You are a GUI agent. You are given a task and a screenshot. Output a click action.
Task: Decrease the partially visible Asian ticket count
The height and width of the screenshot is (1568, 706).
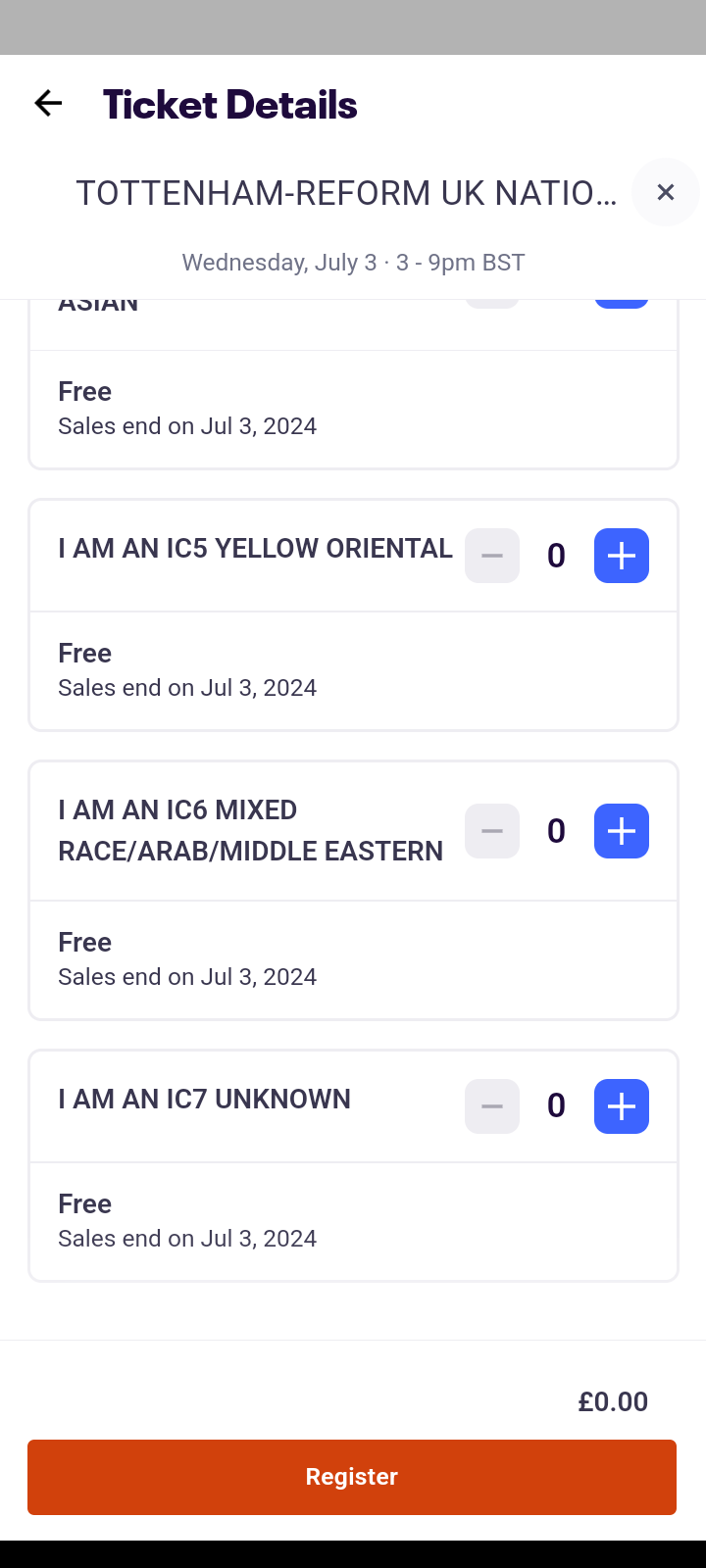492,304
